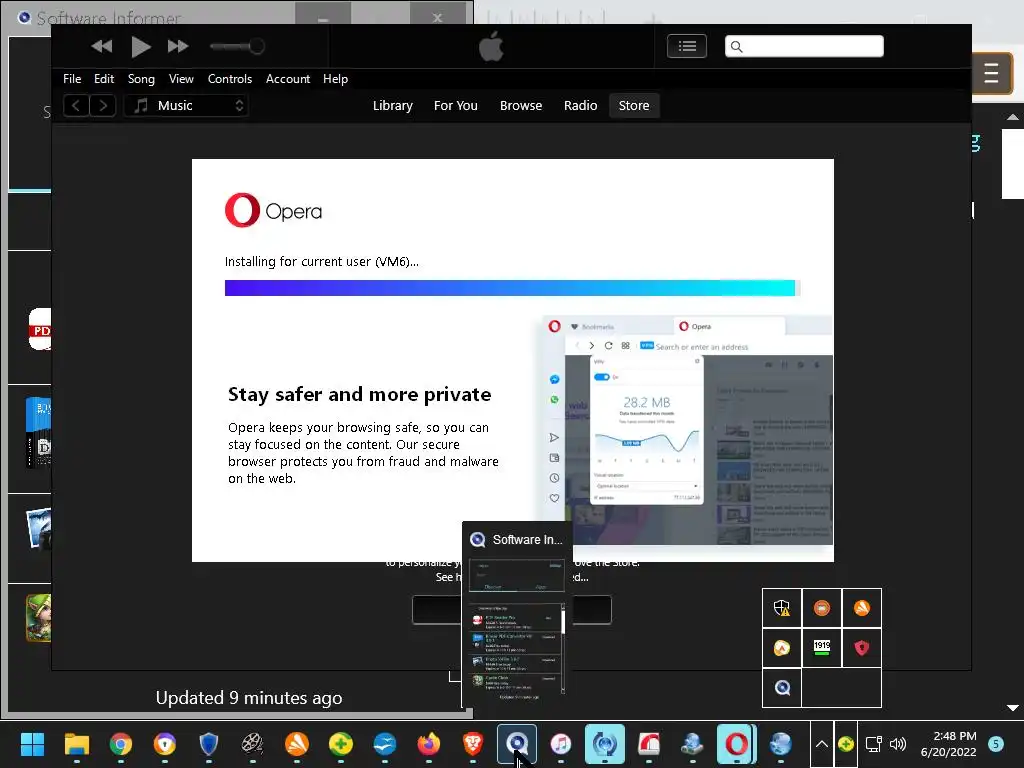Open the green plus icon on the taskbar

click(x=341, y=744)
